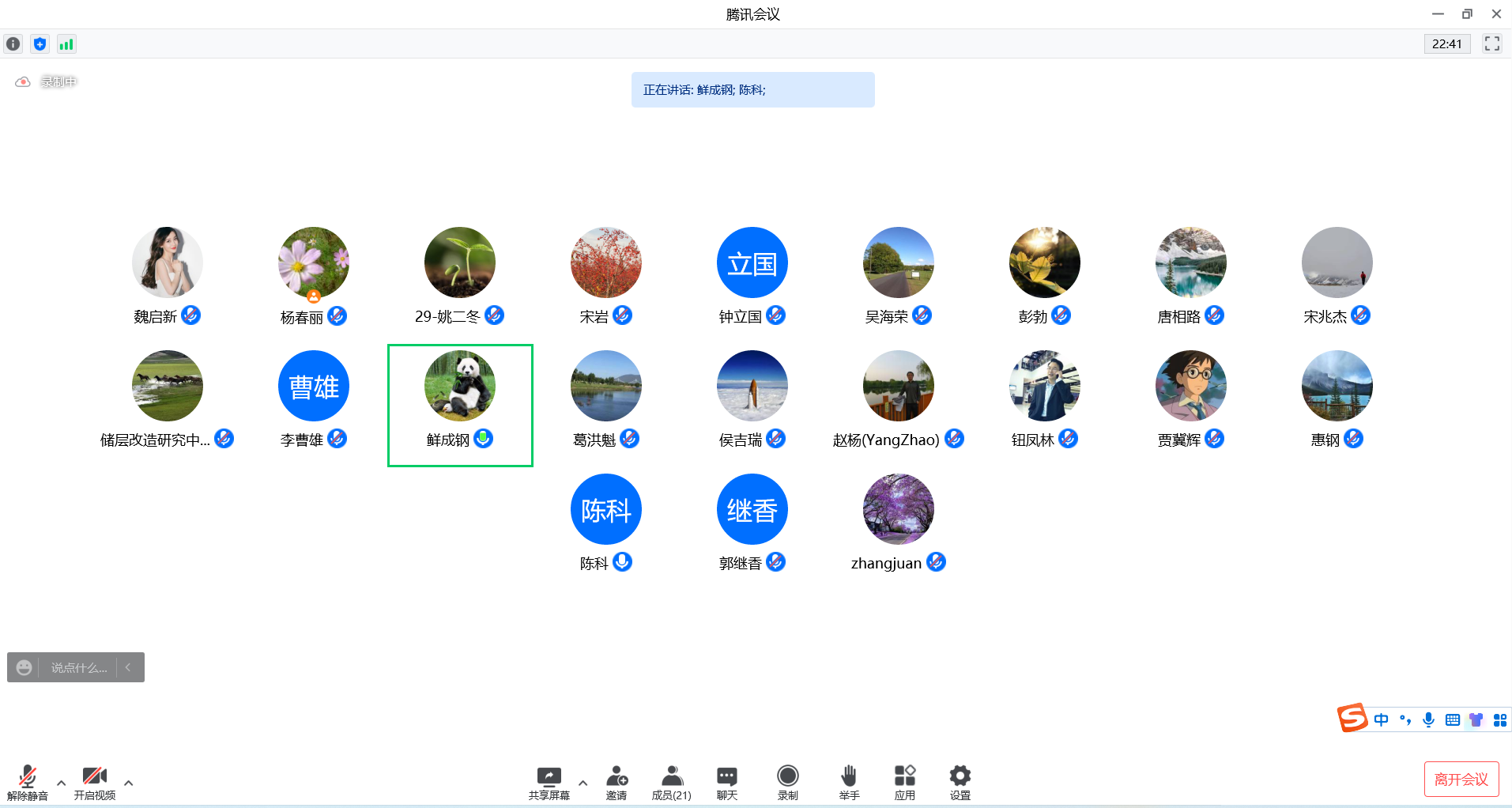Expand audio options arrow beside 解除静音
Viewport: 1512px width, 808px height.
62,783
